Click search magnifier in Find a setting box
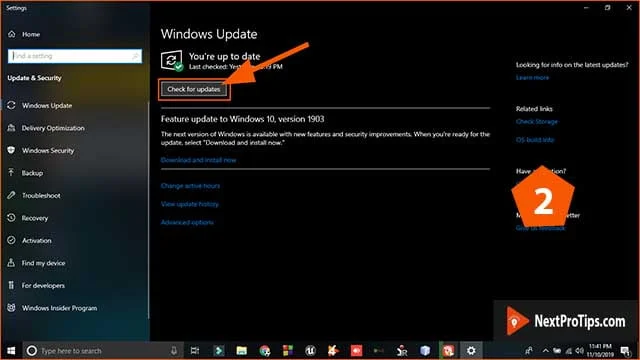The width and height of the screenshot is (640, 360). coord(136,56)
